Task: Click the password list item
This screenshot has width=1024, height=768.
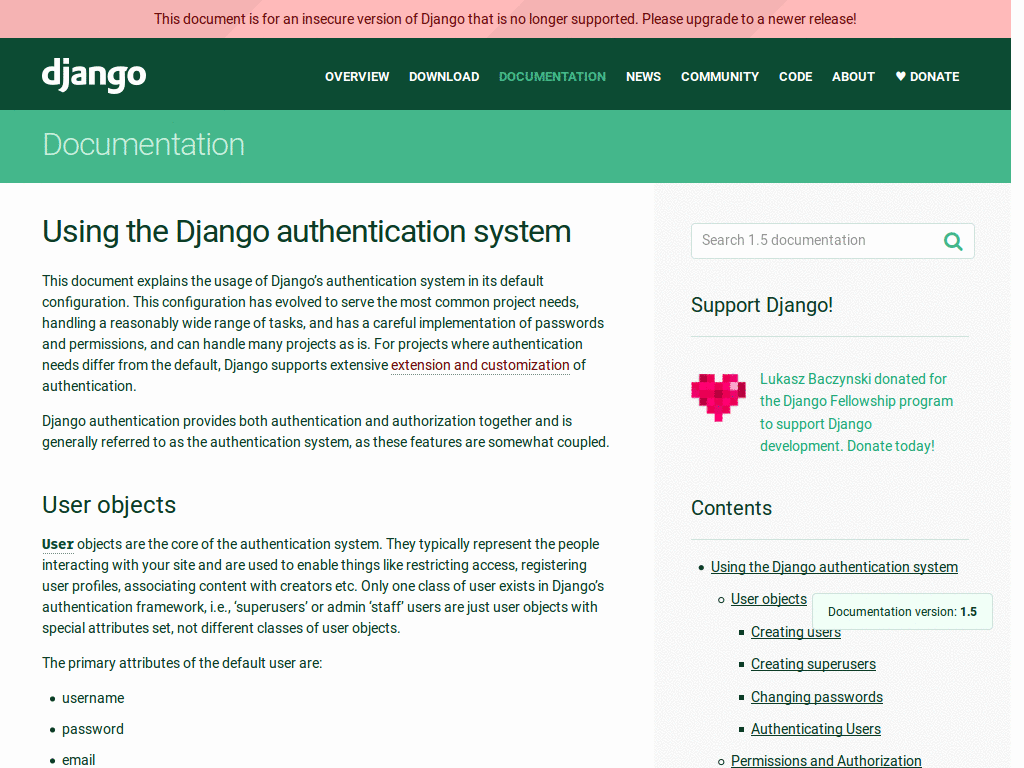Action: click(x=93, y=729)
